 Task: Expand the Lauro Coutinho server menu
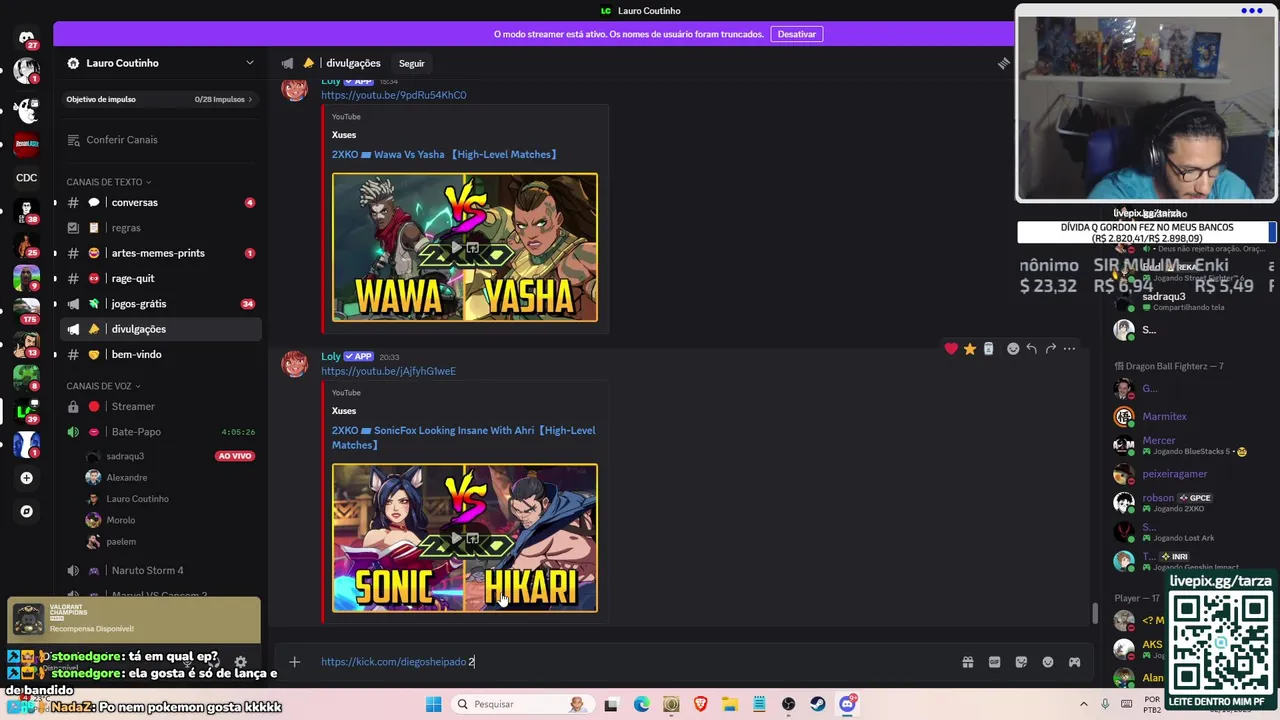coord(250,63)
